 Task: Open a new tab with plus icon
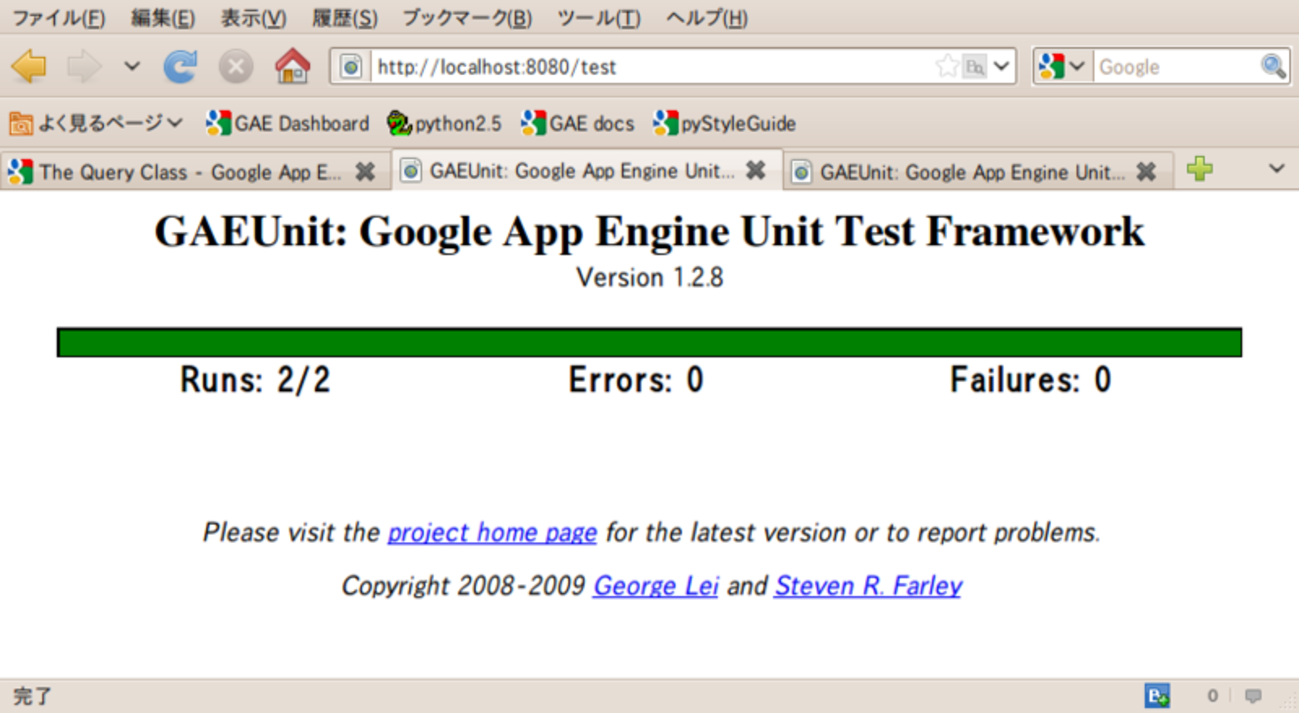(x=1200, y=170)
